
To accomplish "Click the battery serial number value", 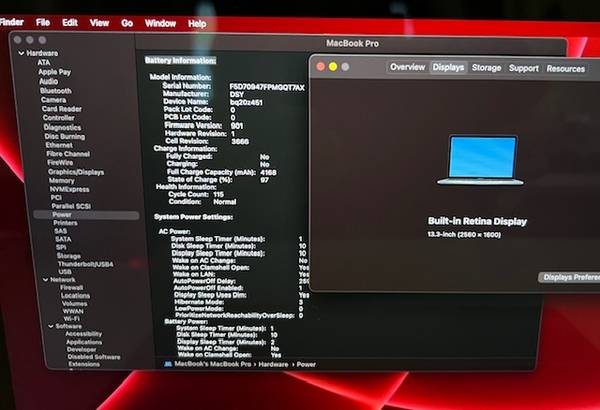I will point(267,87).
